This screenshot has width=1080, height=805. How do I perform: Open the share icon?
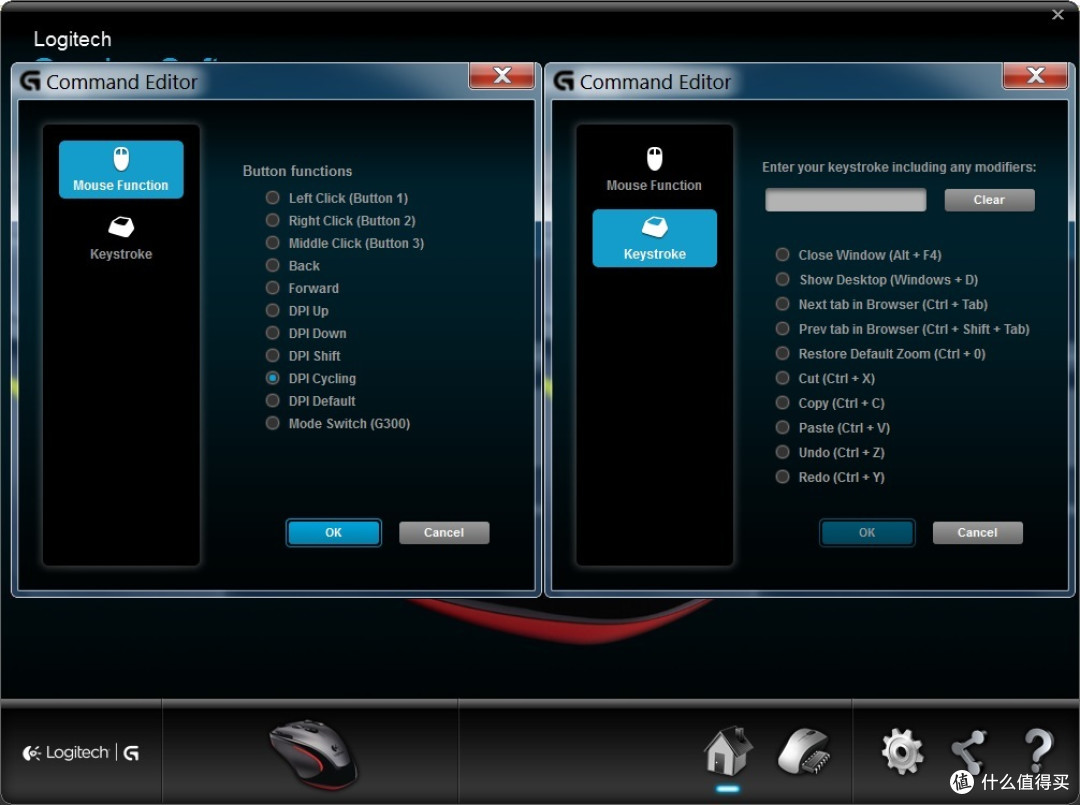tap(968, 752)
